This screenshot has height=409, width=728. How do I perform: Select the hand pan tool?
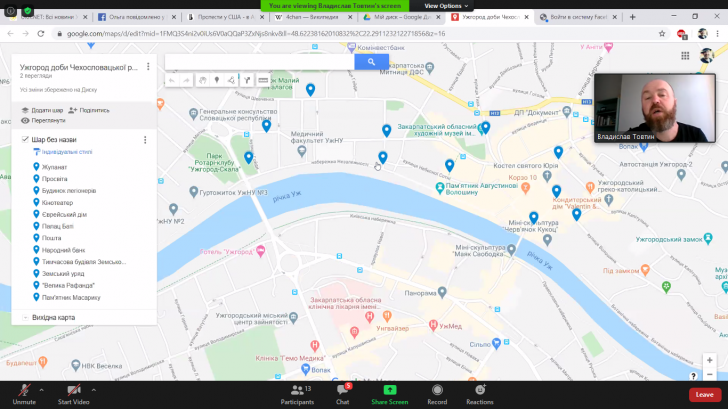click(x=202, y=80)
